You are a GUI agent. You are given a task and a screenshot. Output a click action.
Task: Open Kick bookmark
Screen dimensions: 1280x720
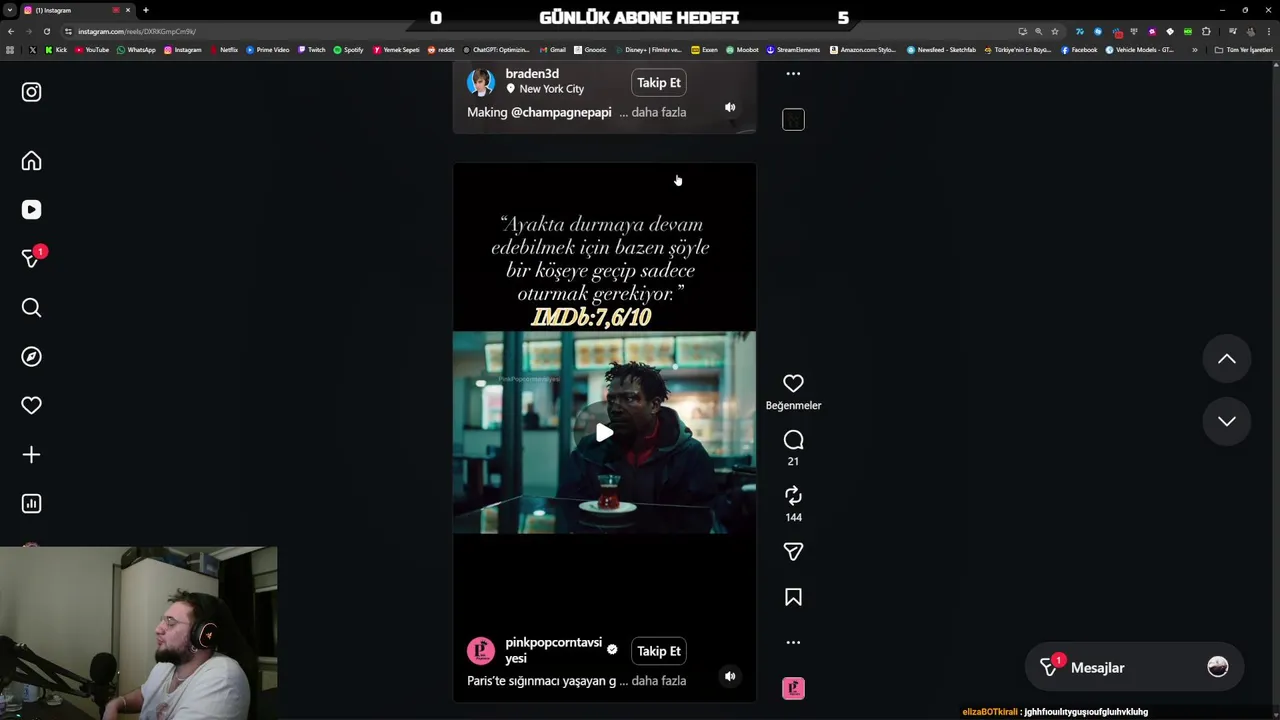point(56,49)
